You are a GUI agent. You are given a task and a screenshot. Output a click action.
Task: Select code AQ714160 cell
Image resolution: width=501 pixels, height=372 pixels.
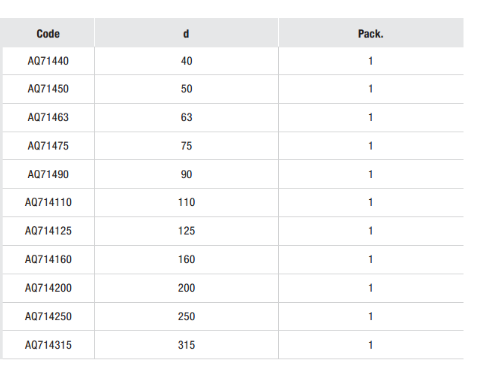tap(48, 259)
